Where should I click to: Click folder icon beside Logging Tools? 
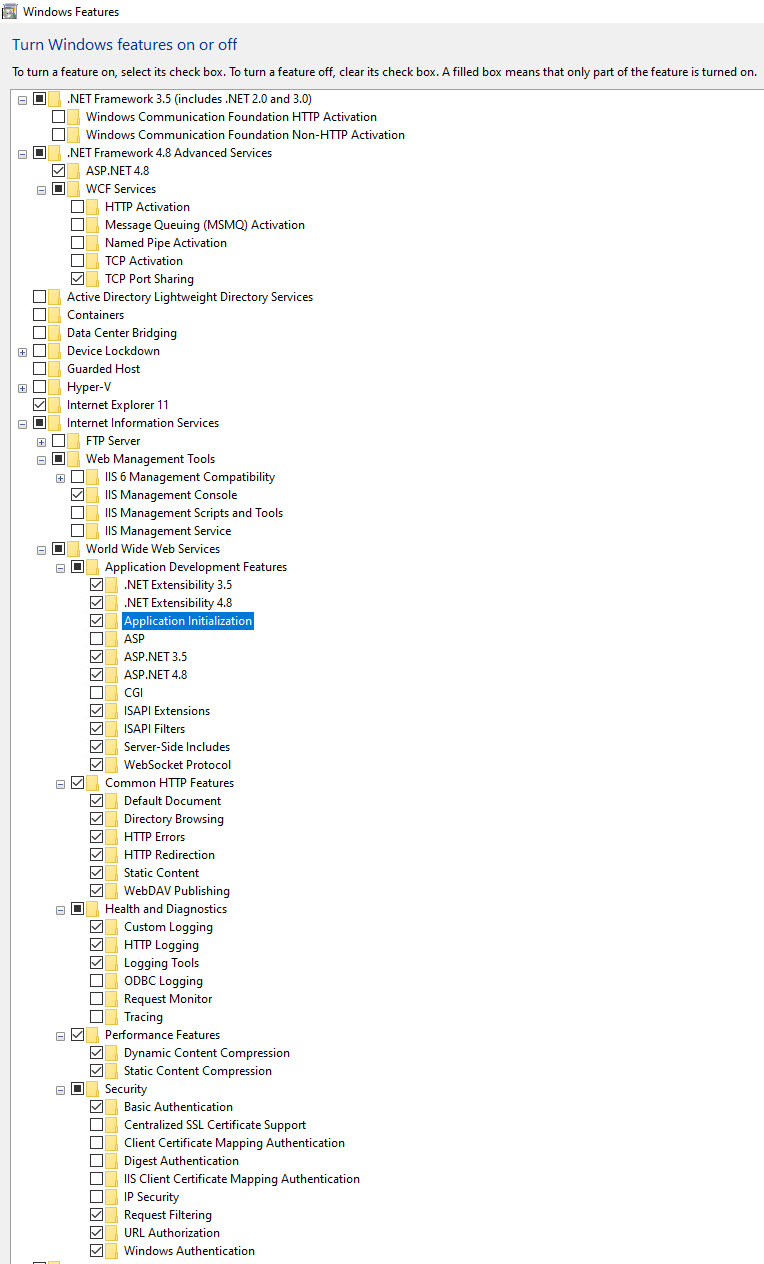click(112, 963)
